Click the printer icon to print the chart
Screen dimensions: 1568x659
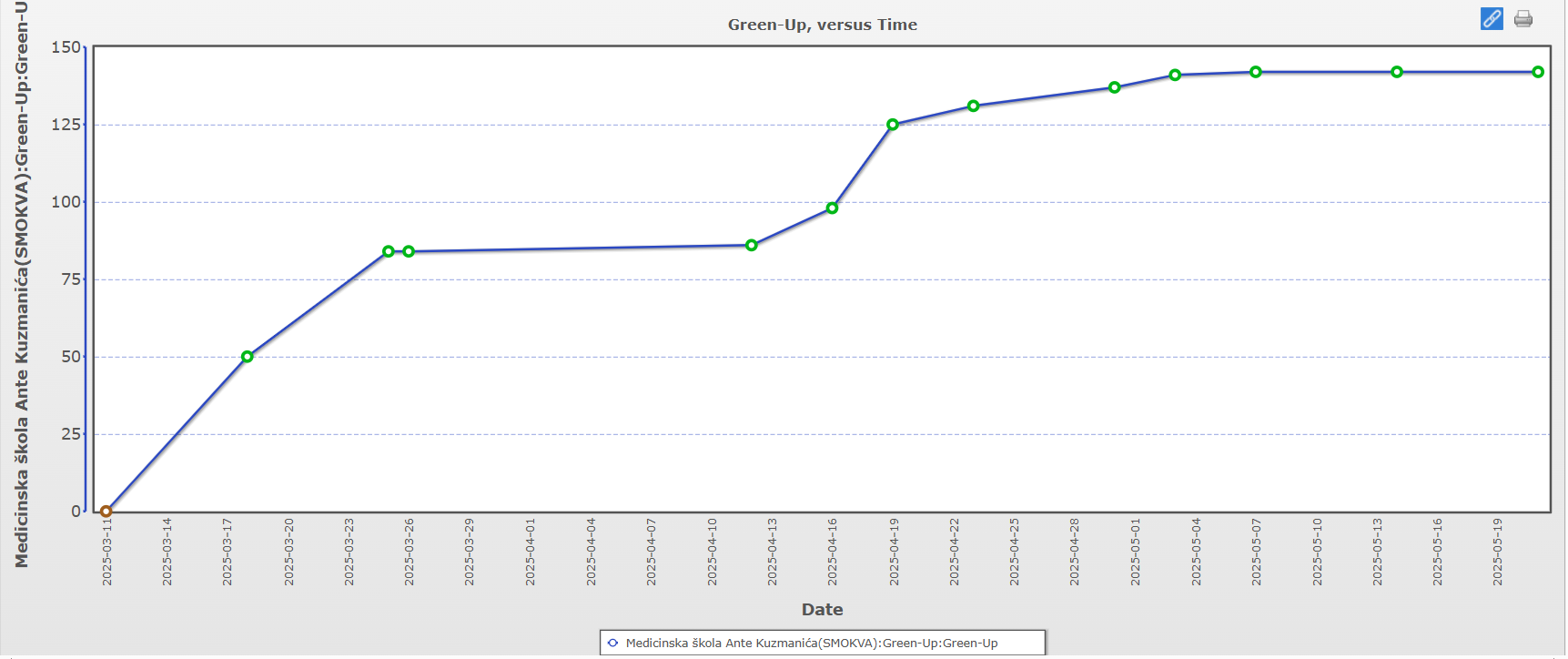click(x=1523, y=19)
